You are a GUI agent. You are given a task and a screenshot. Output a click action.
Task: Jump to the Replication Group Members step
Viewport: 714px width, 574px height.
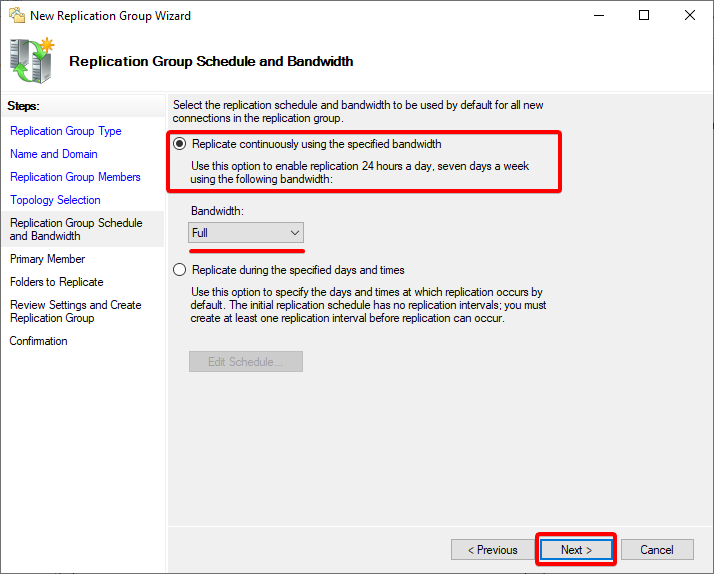[75, 177]
